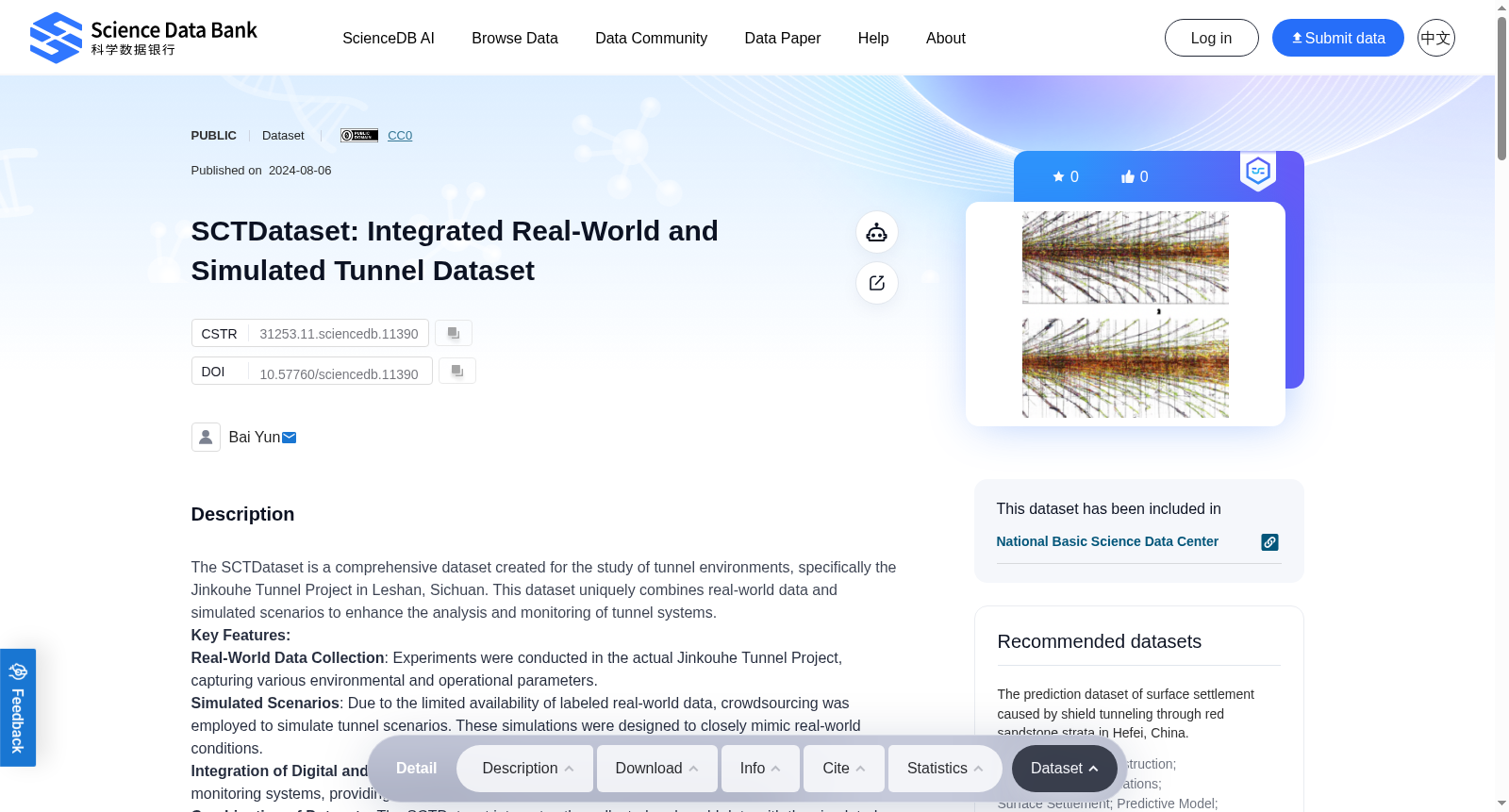Screen dimensions: 1509x812
Task: Expand the Statistics section tab
Action: click(x=945, y=769)
